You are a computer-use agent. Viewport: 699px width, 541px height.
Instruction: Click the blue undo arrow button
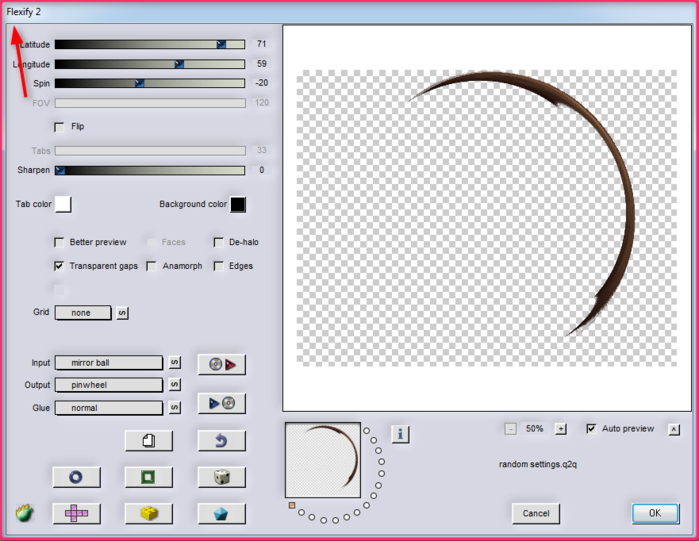222,441
